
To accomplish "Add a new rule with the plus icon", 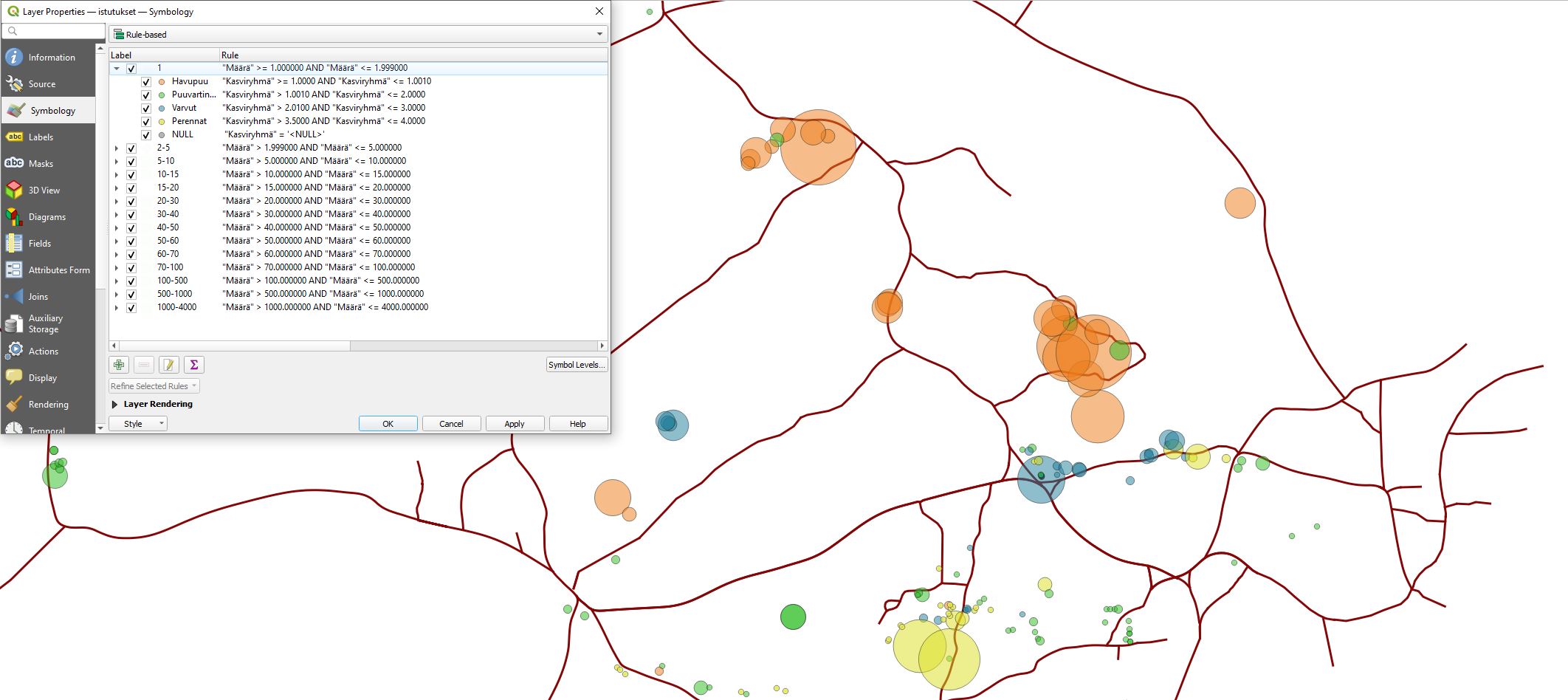I will pos(117,364).
